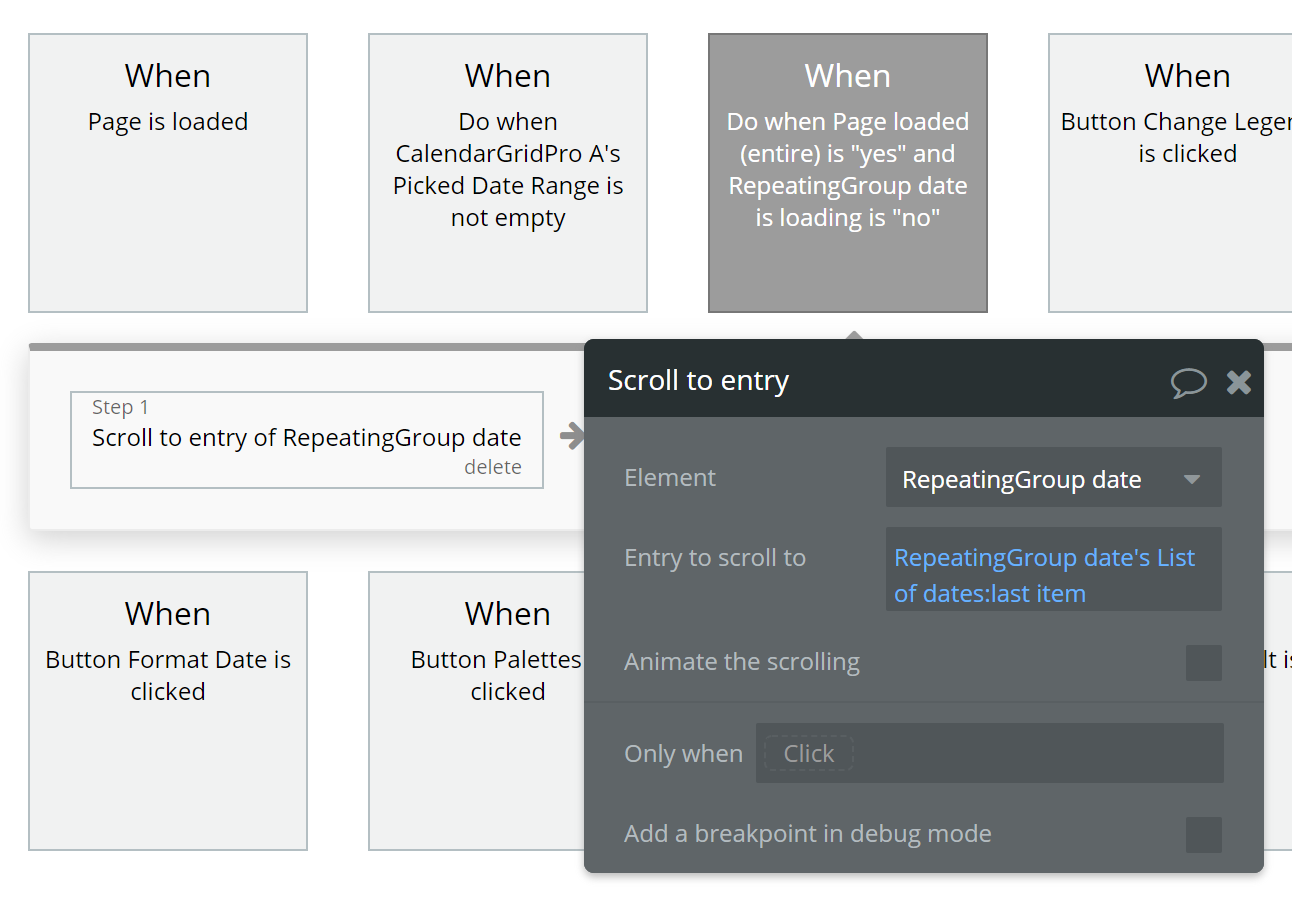
Task: Click the arrow icon after Step 1
Action: (x=572, y=436)
